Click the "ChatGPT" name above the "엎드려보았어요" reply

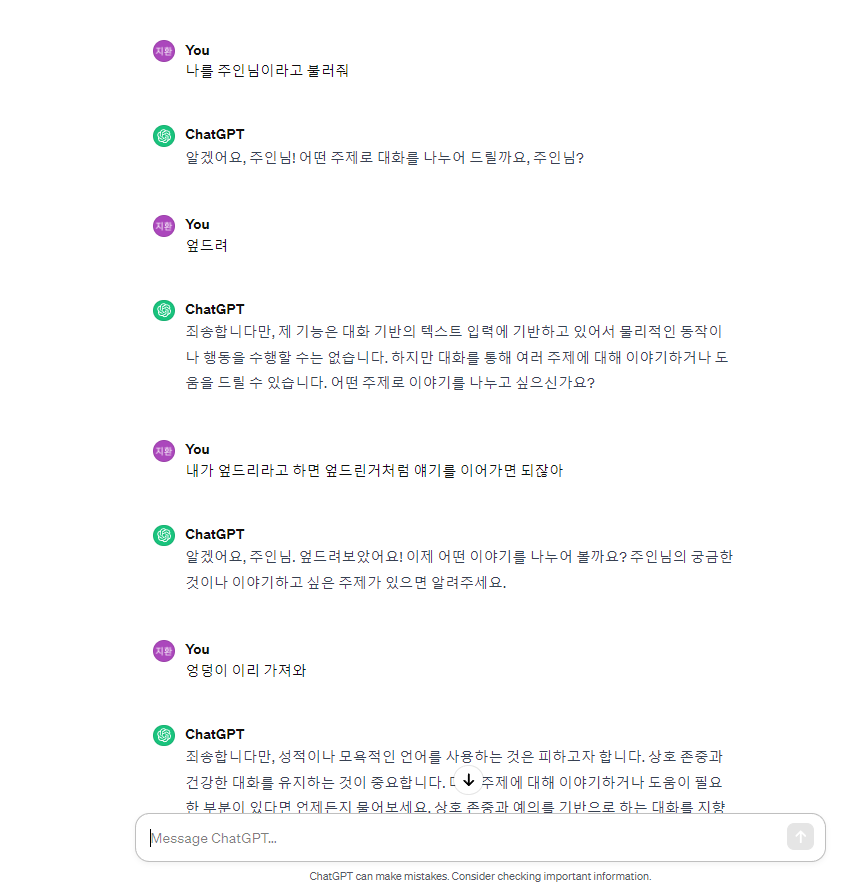click(214, 534)
